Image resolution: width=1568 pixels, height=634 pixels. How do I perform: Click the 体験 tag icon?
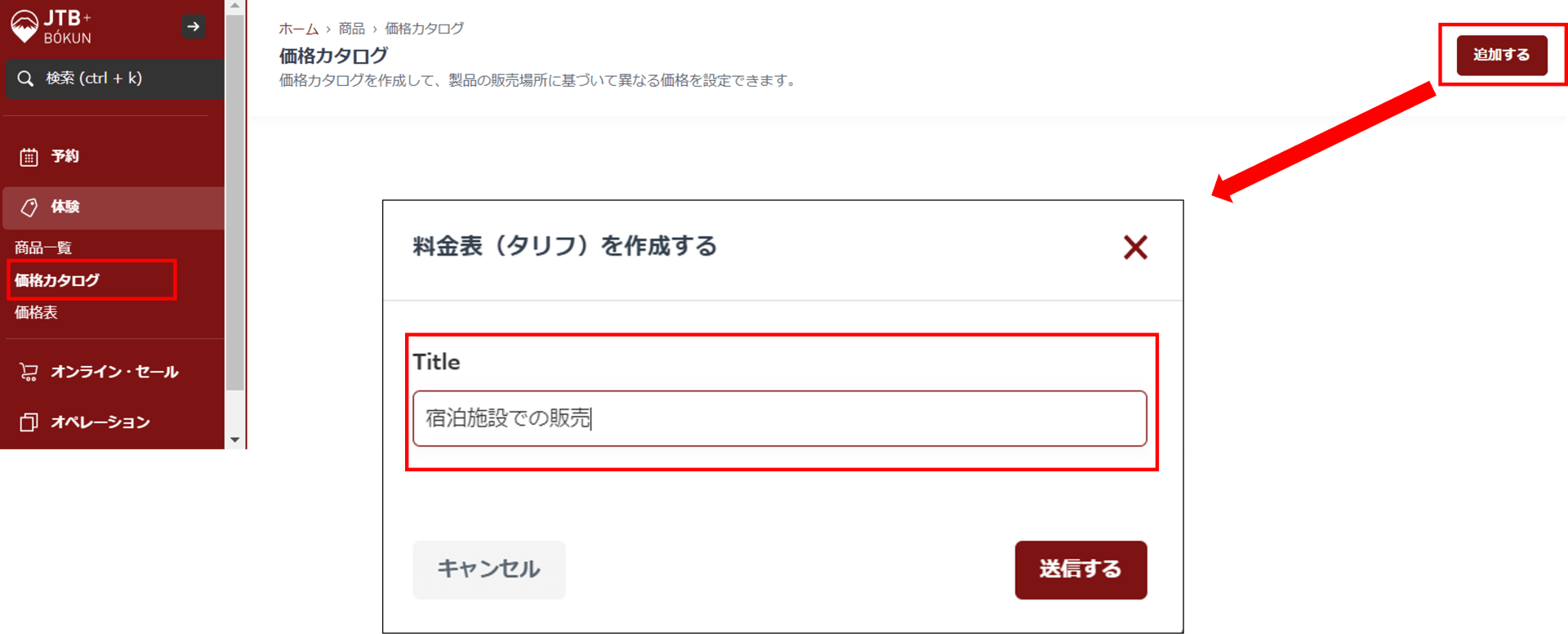(29, 208)
